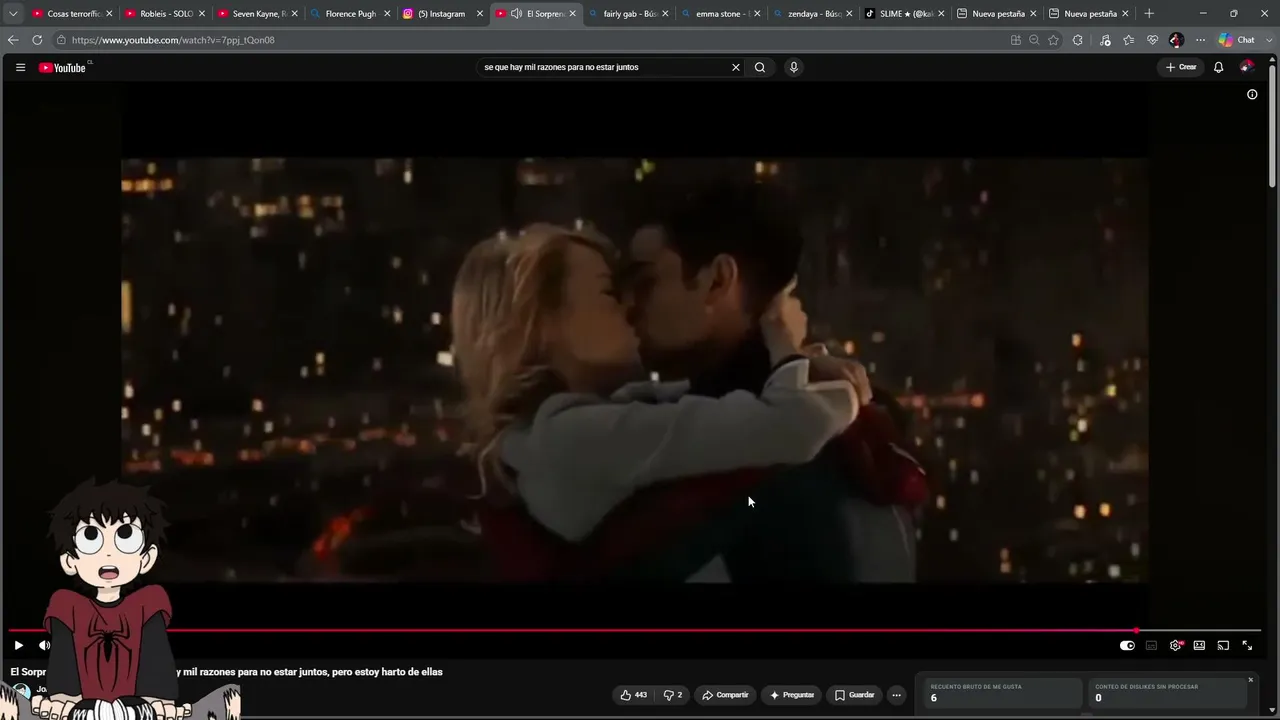The image size is (1280, 720).
Task: Open the Crear menu
Action: (x=1181, y=67)
